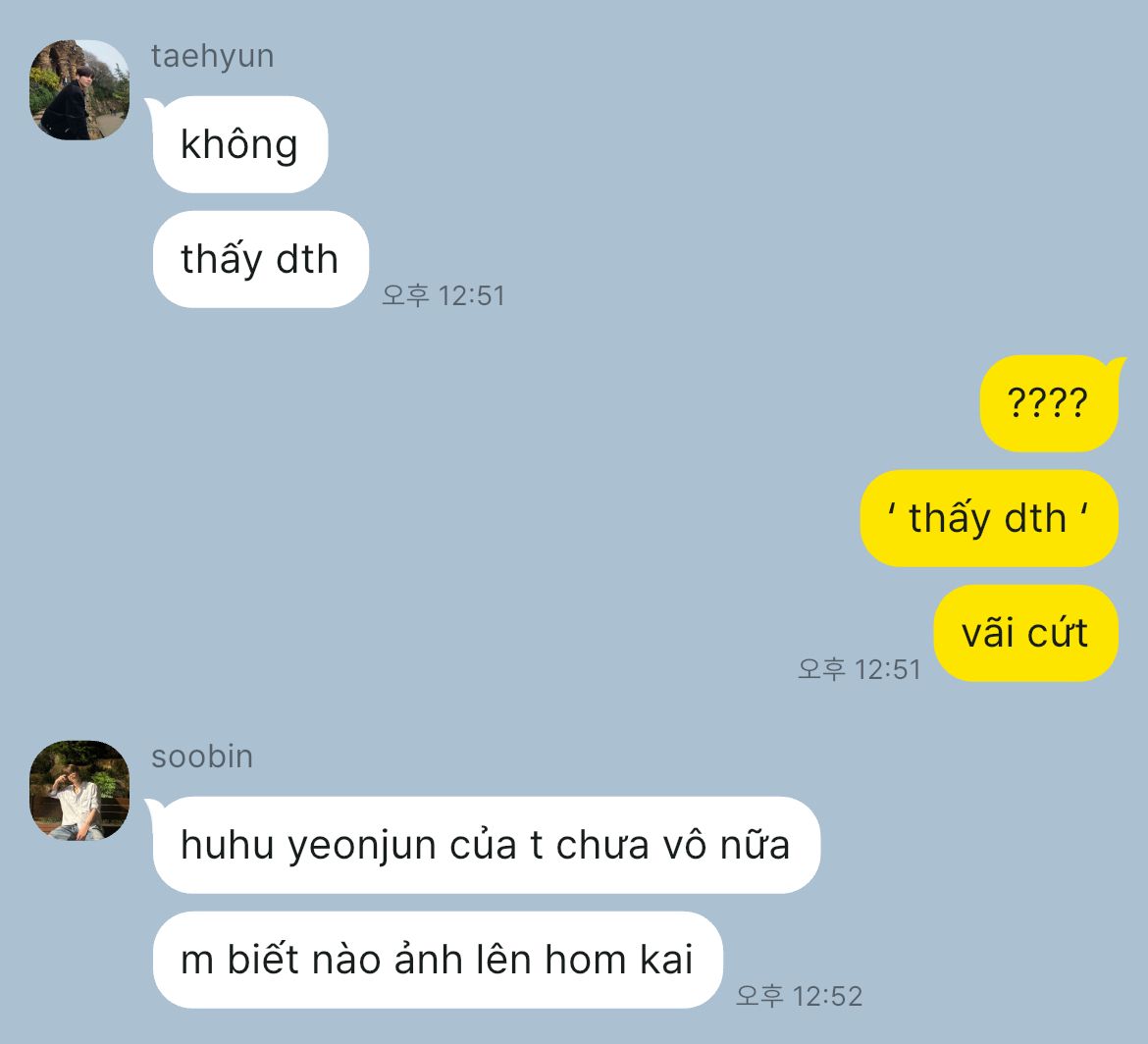Select the yellow '????' message bubble
This screenshot has height=1044, width=1148.
pos(1049,403)
